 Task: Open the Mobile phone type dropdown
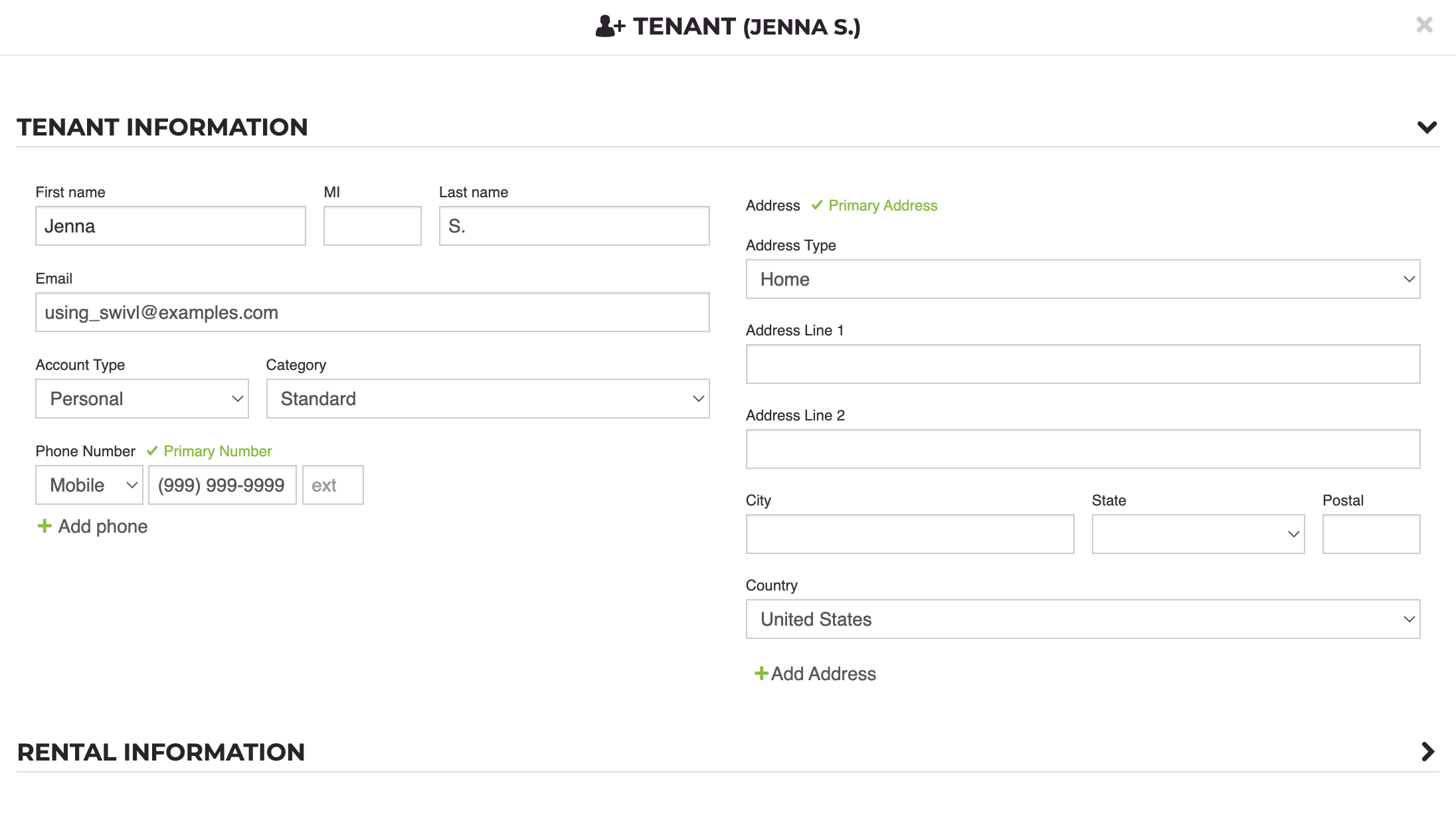coord(89,485)
